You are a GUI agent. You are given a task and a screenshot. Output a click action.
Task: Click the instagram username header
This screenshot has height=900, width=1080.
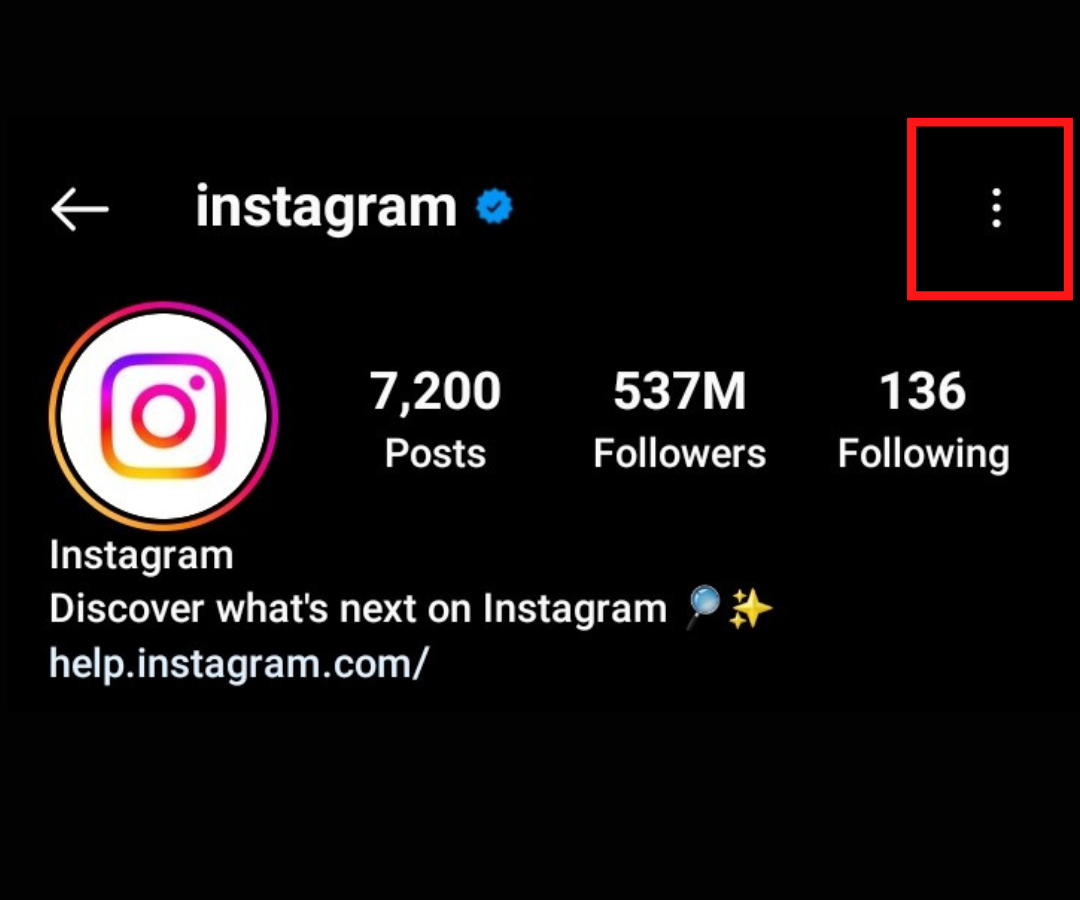pyautogui.click(x=326, y=207)
